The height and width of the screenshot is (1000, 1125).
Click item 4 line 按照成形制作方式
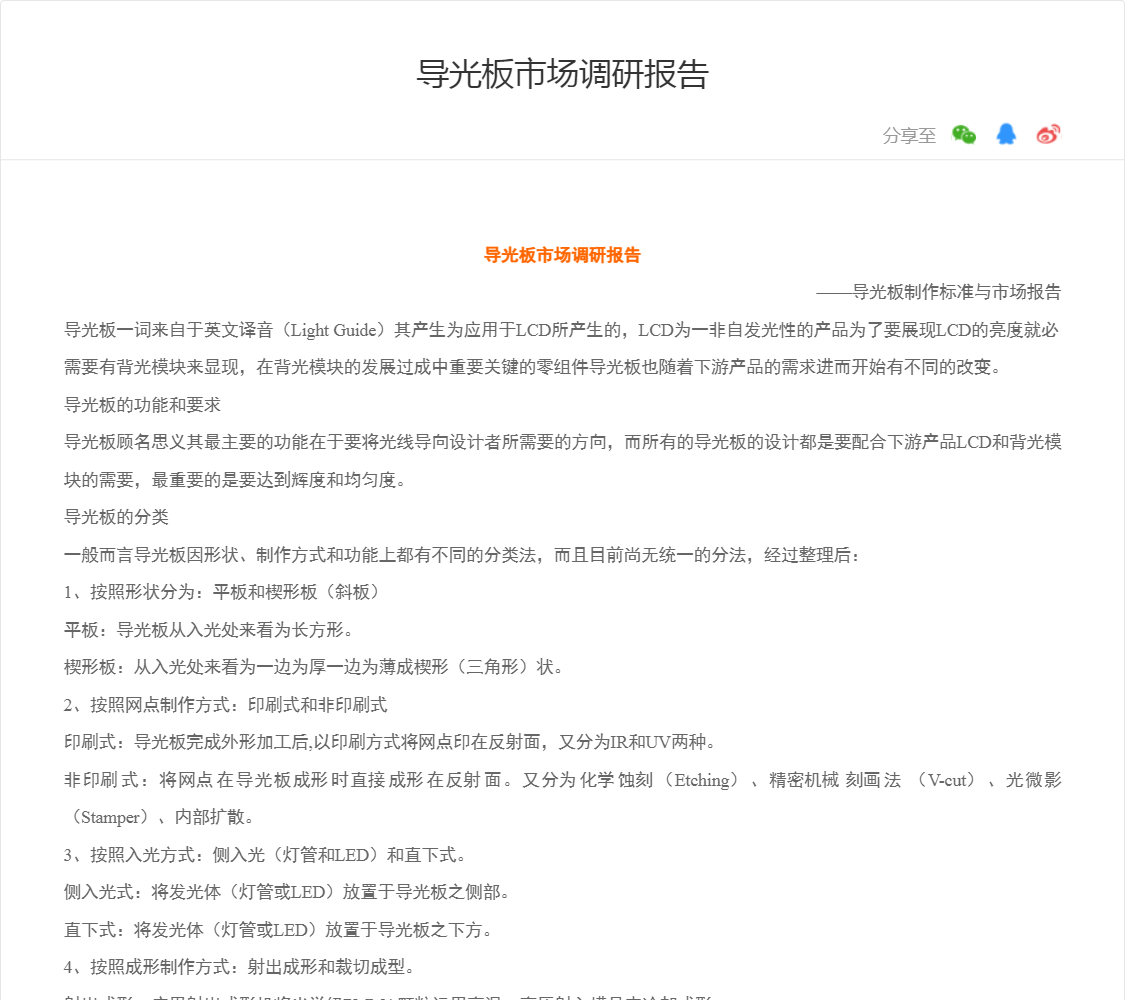click(x=239, y=967)
